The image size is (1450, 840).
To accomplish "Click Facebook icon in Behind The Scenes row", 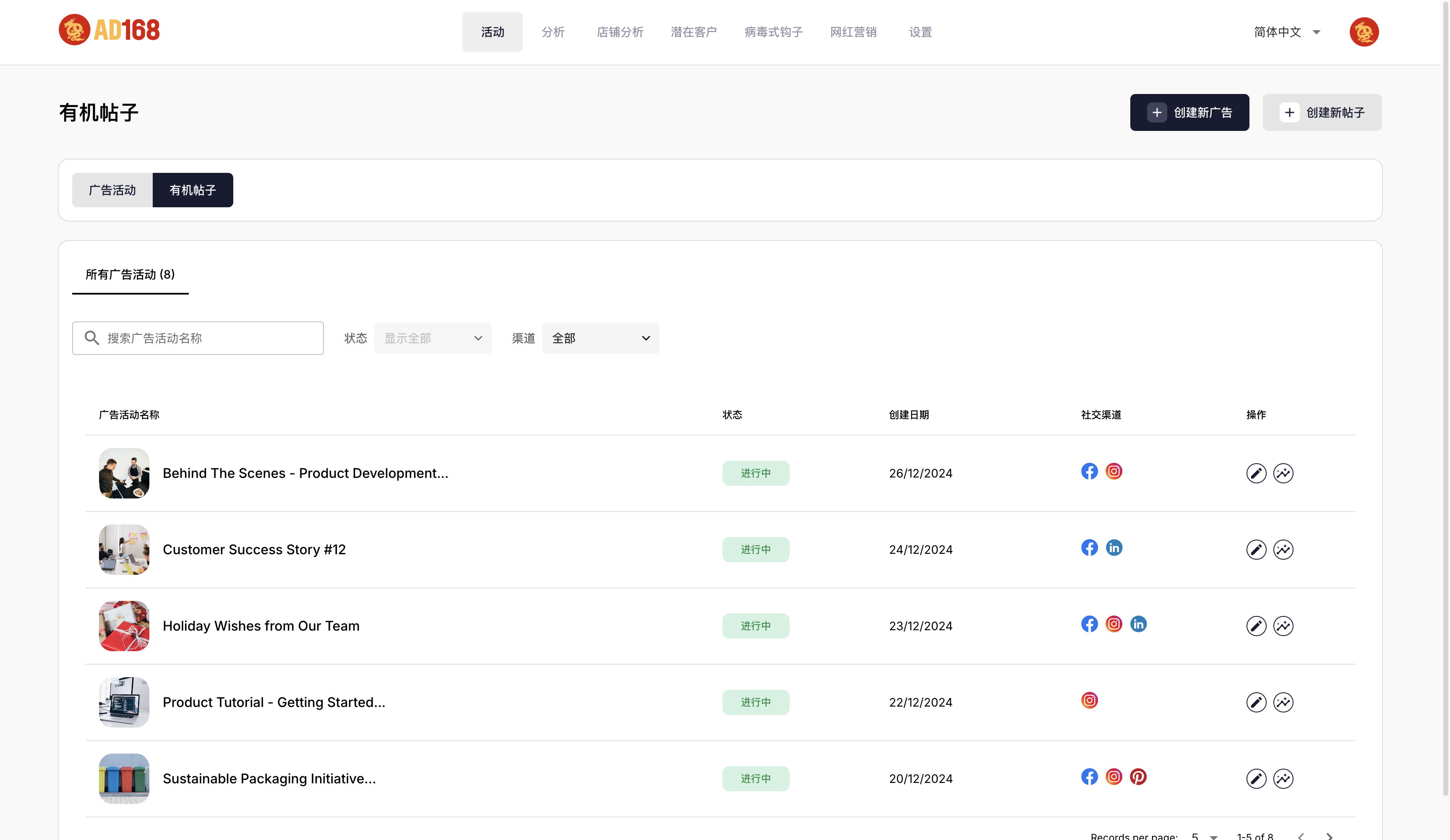I will tap(1089, 471).
